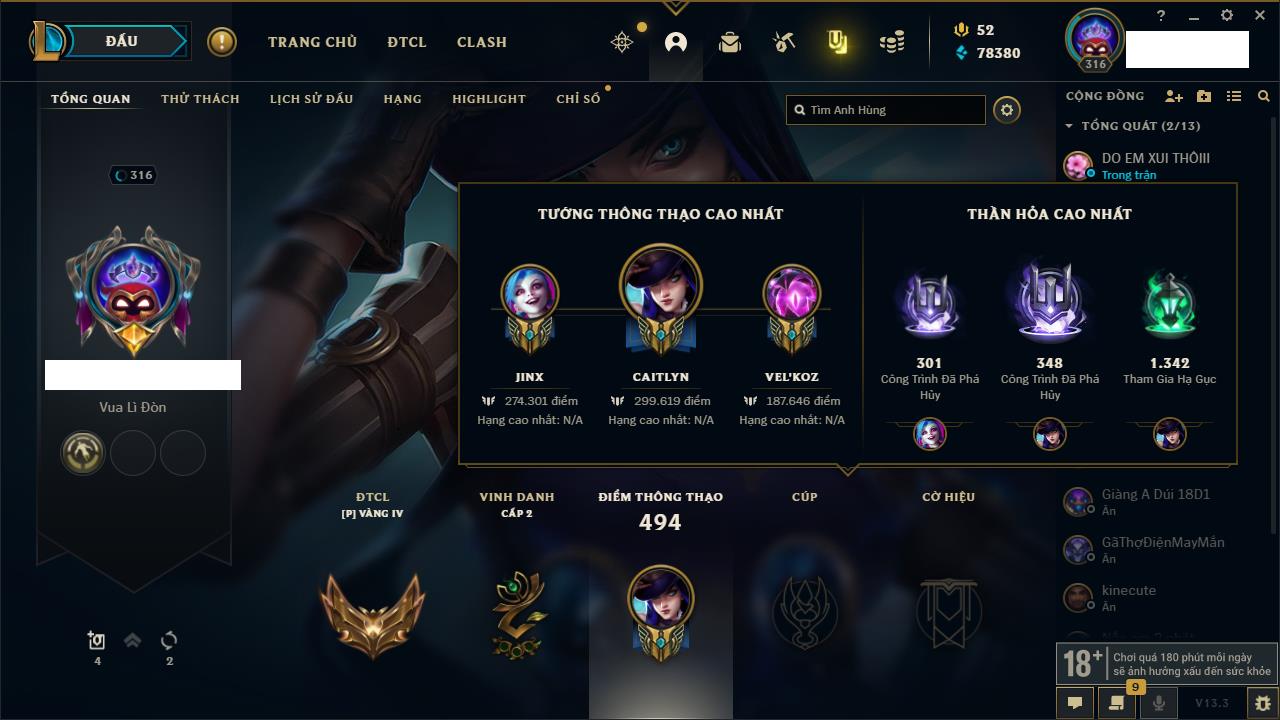Toggle the chat window button

point(1075,703)
